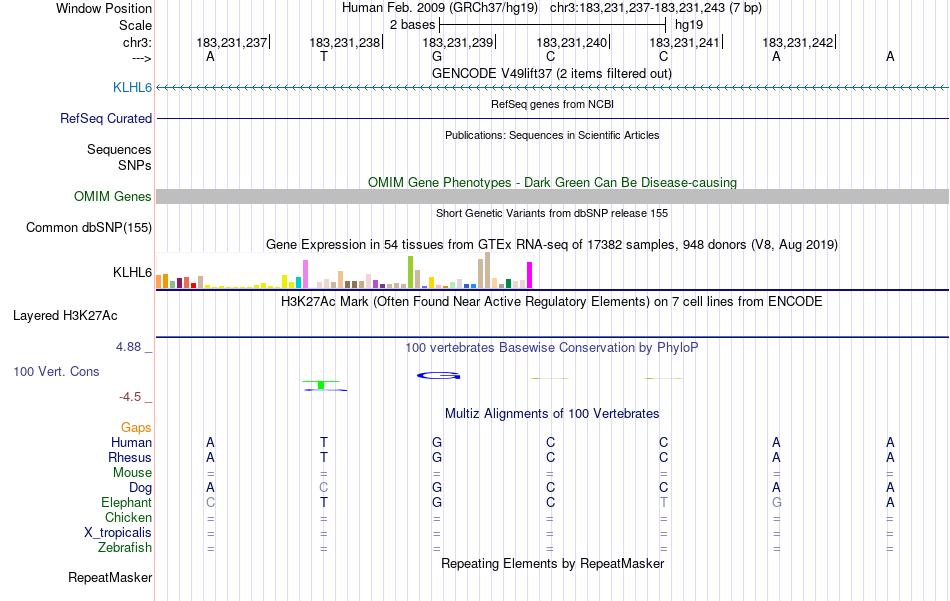This screenshot has width=950, height=601.
Task: Click the H3K27Ac Mark track title
Action: tap(552, 301)
